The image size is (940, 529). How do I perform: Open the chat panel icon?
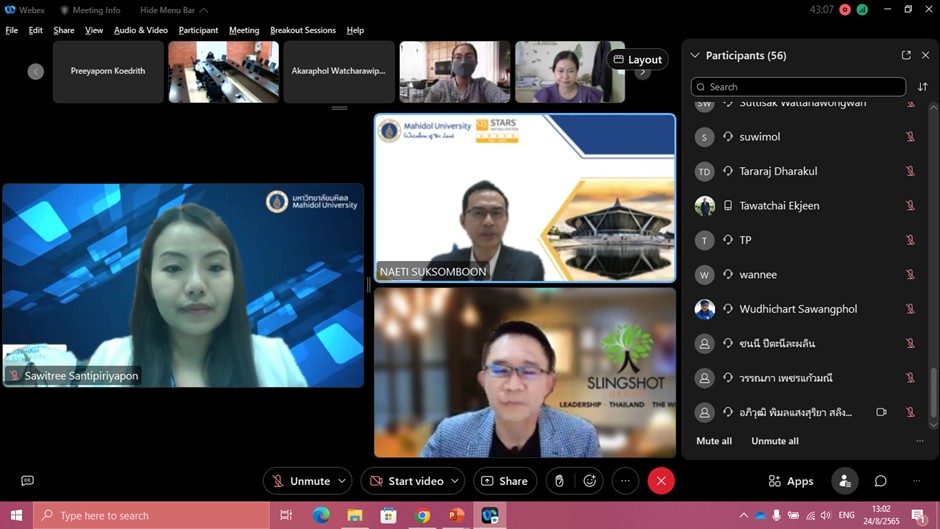(x=880, y=481)
